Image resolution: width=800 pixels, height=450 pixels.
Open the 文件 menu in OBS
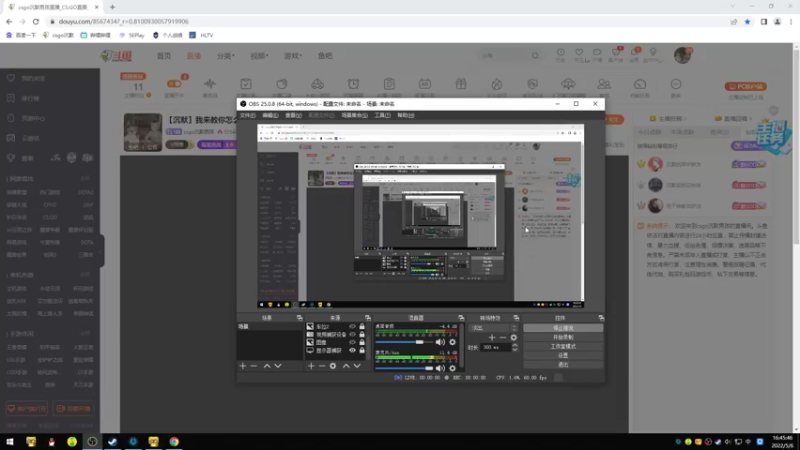click(x=247, y=115)
